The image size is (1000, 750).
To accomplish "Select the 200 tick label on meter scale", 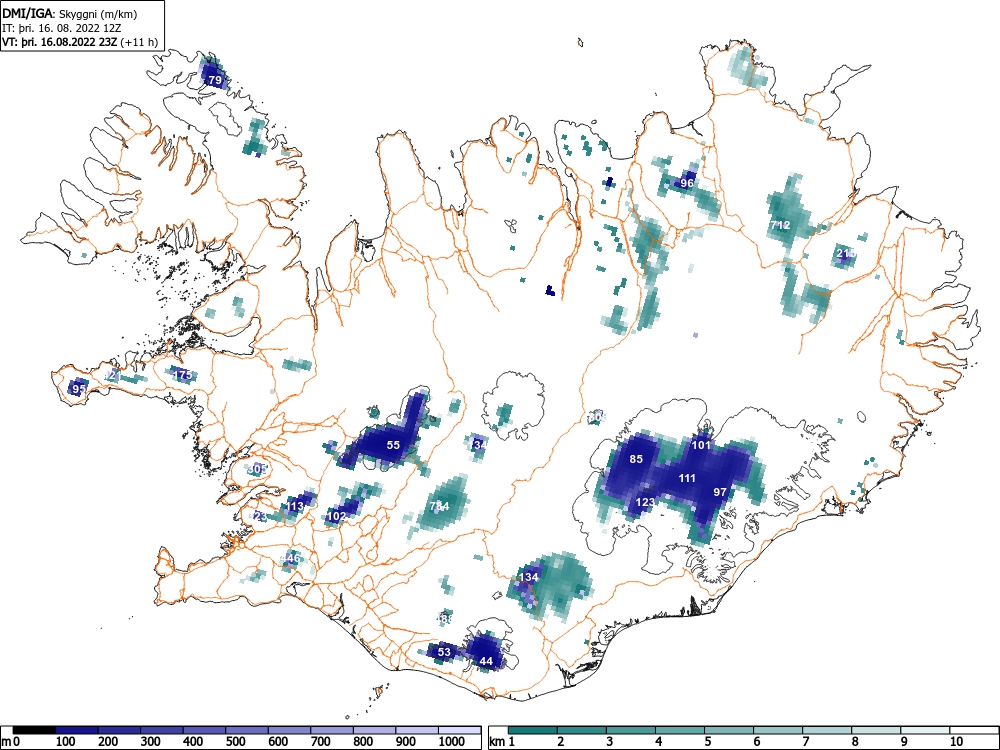I will (108, 742).
